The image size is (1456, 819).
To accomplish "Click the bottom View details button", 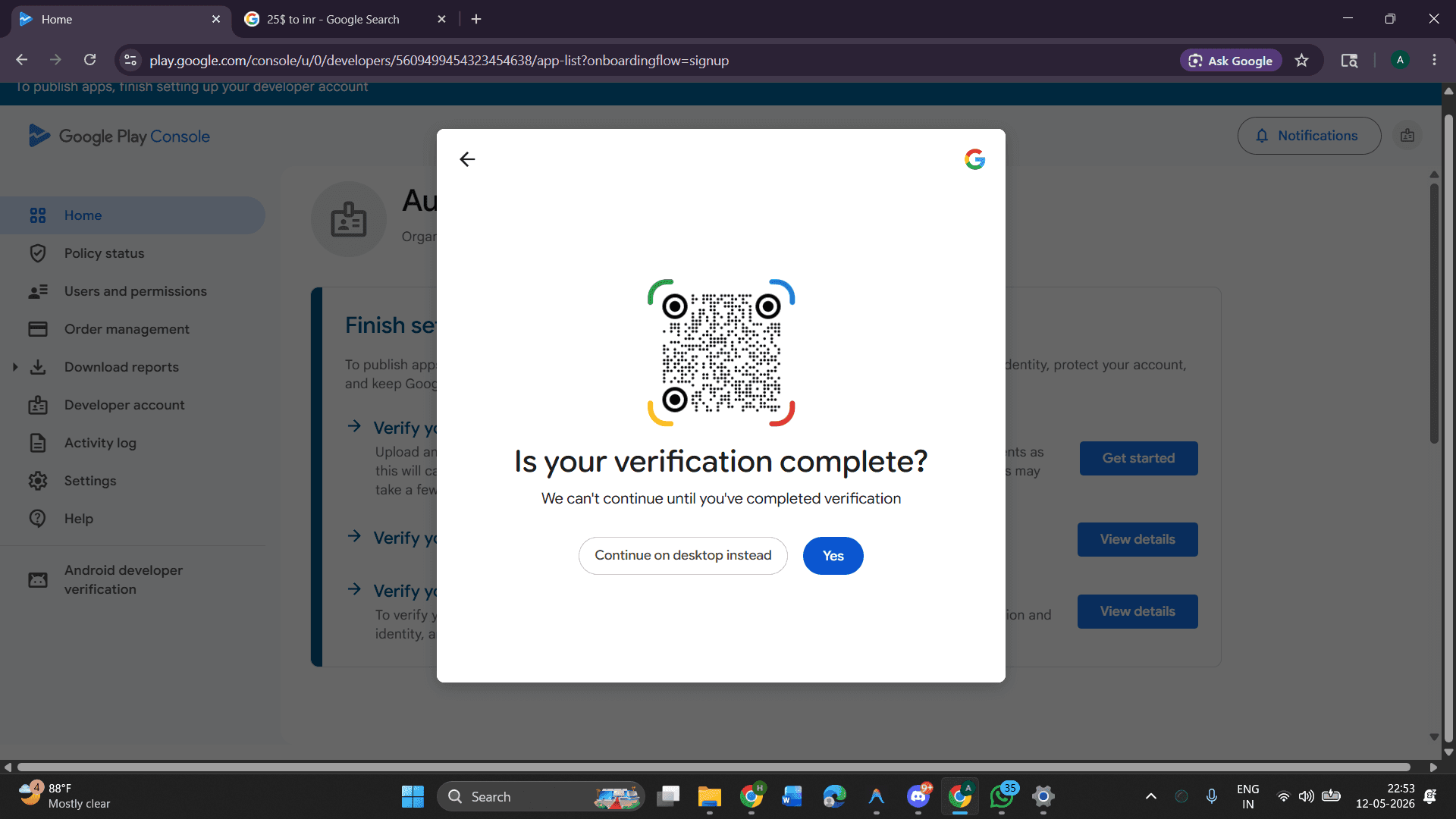I will (x=1137, y=611).
